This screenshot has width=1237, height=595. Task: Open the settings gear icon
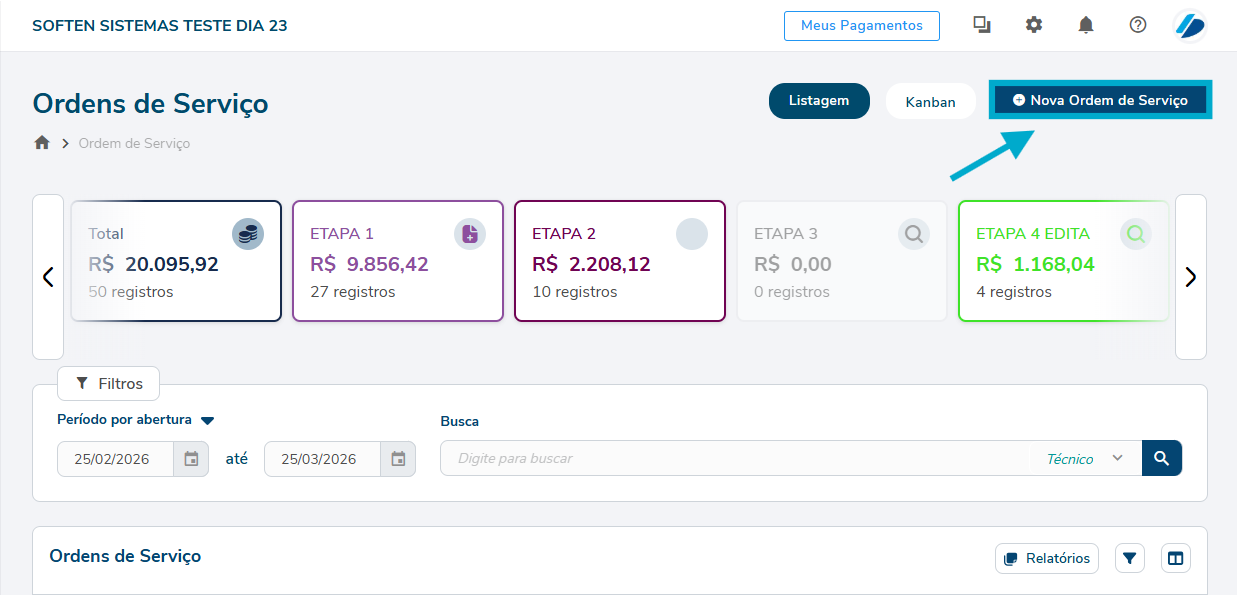click(1034, 25)
